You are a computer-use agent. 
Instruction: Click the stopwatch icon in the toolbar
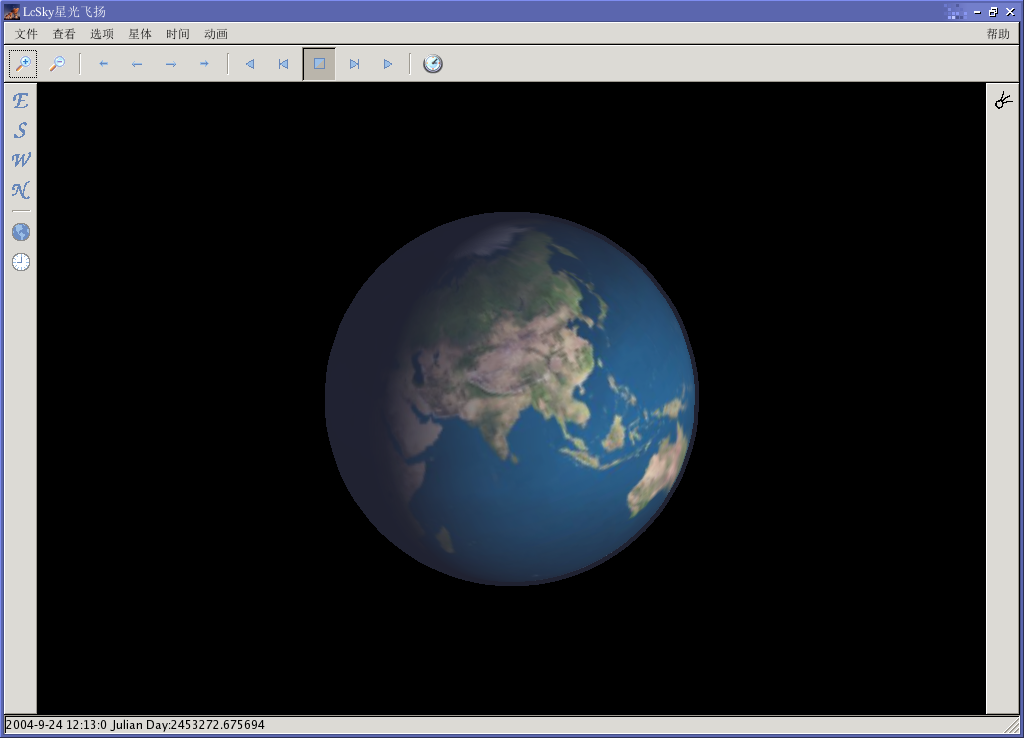[433, 63]
